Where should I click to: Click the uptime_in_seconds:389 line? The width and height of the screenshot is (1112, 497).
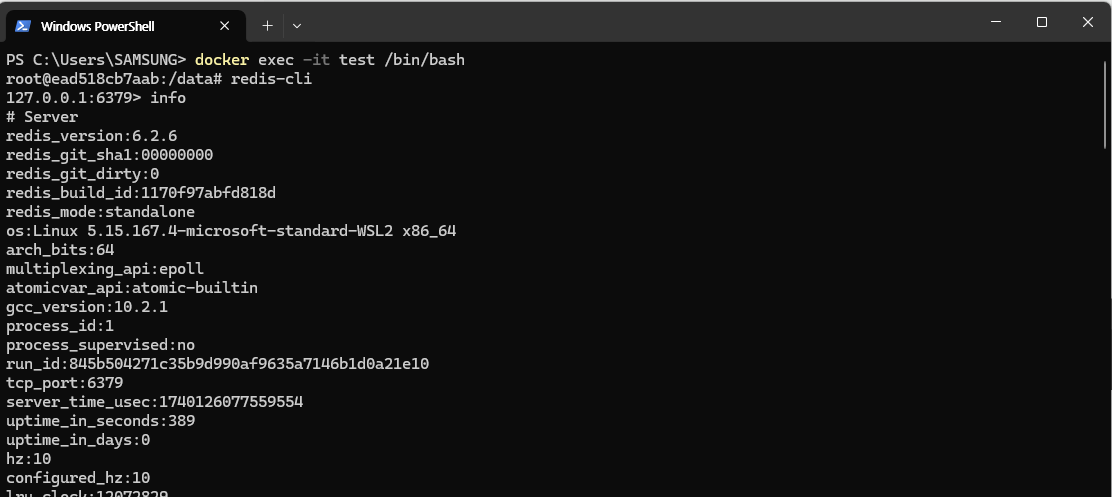(101, 421)
